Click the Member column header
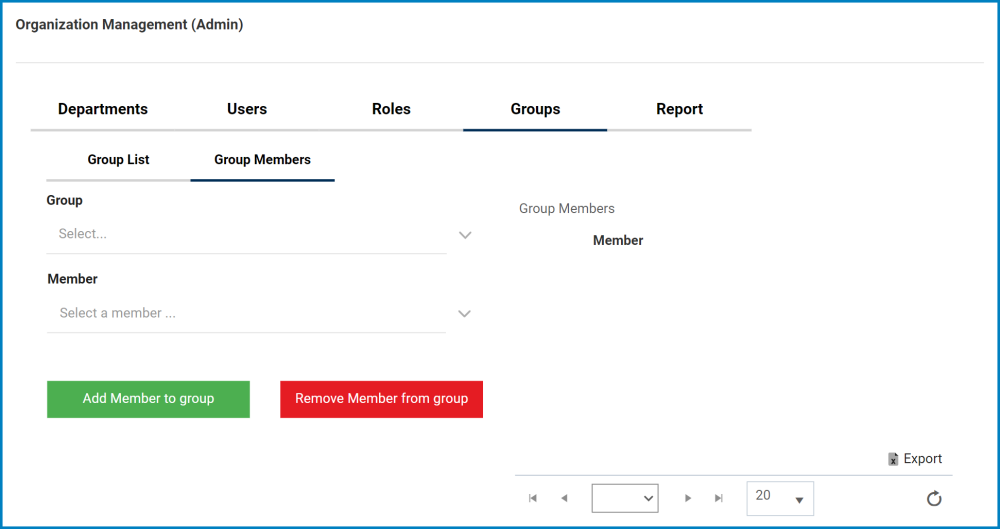 (x=618, y=241)
